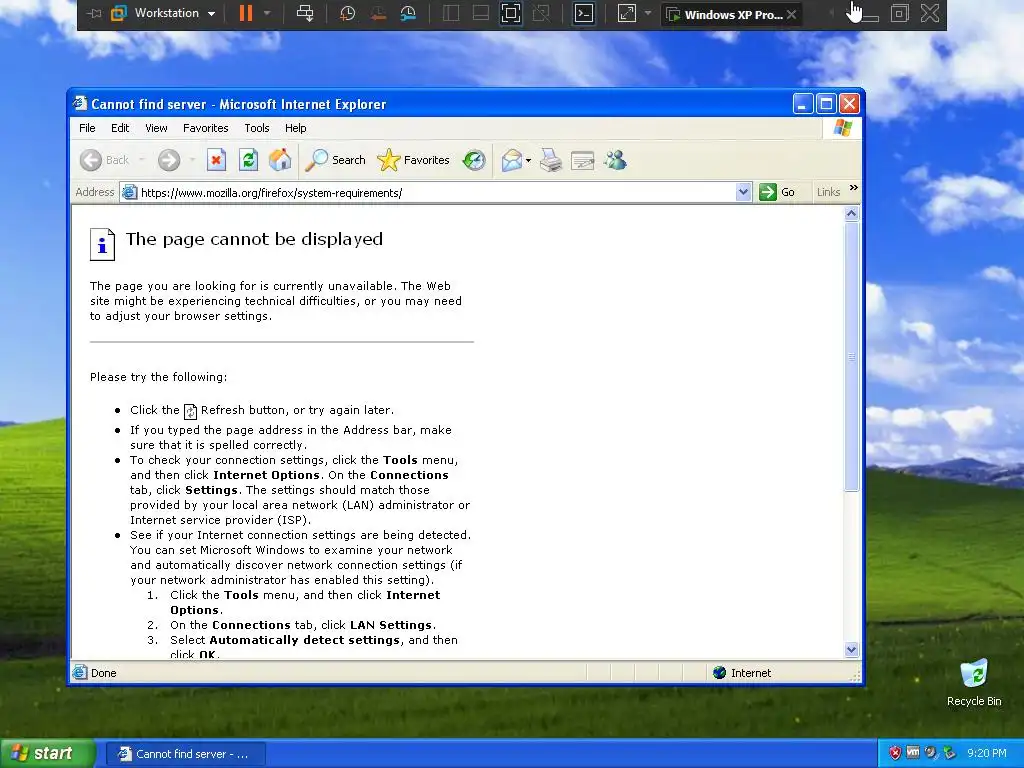Viewport: 1024px width, 768px height.
Task: Click the Done status bar text
Action: pos(104,673)
